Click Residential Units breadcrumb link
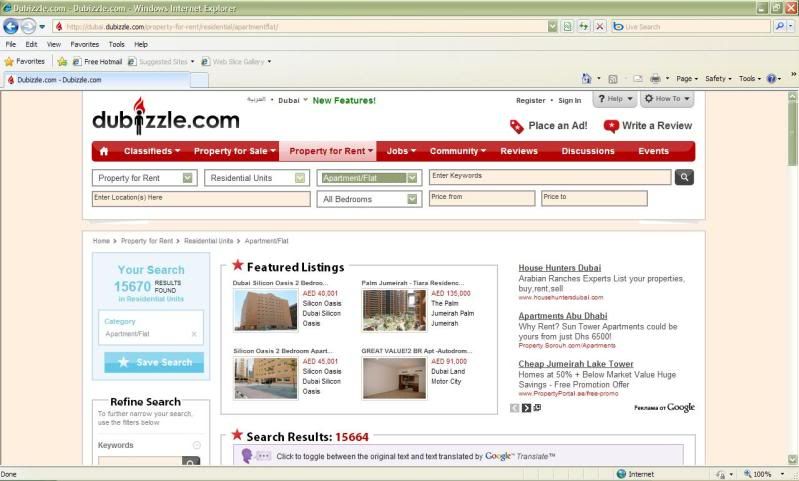Image resolution: width=799 pixels, height=481 pixels. 208,241
